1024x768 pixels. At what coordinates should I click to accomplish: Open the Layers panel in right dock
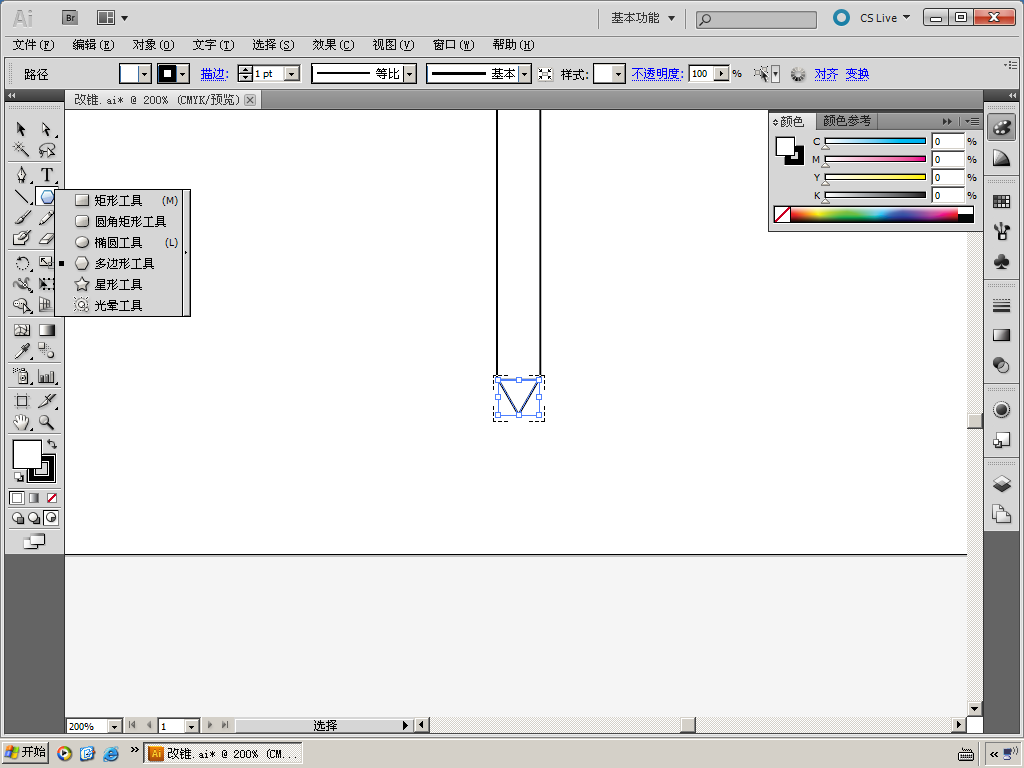coord(1001,484)
